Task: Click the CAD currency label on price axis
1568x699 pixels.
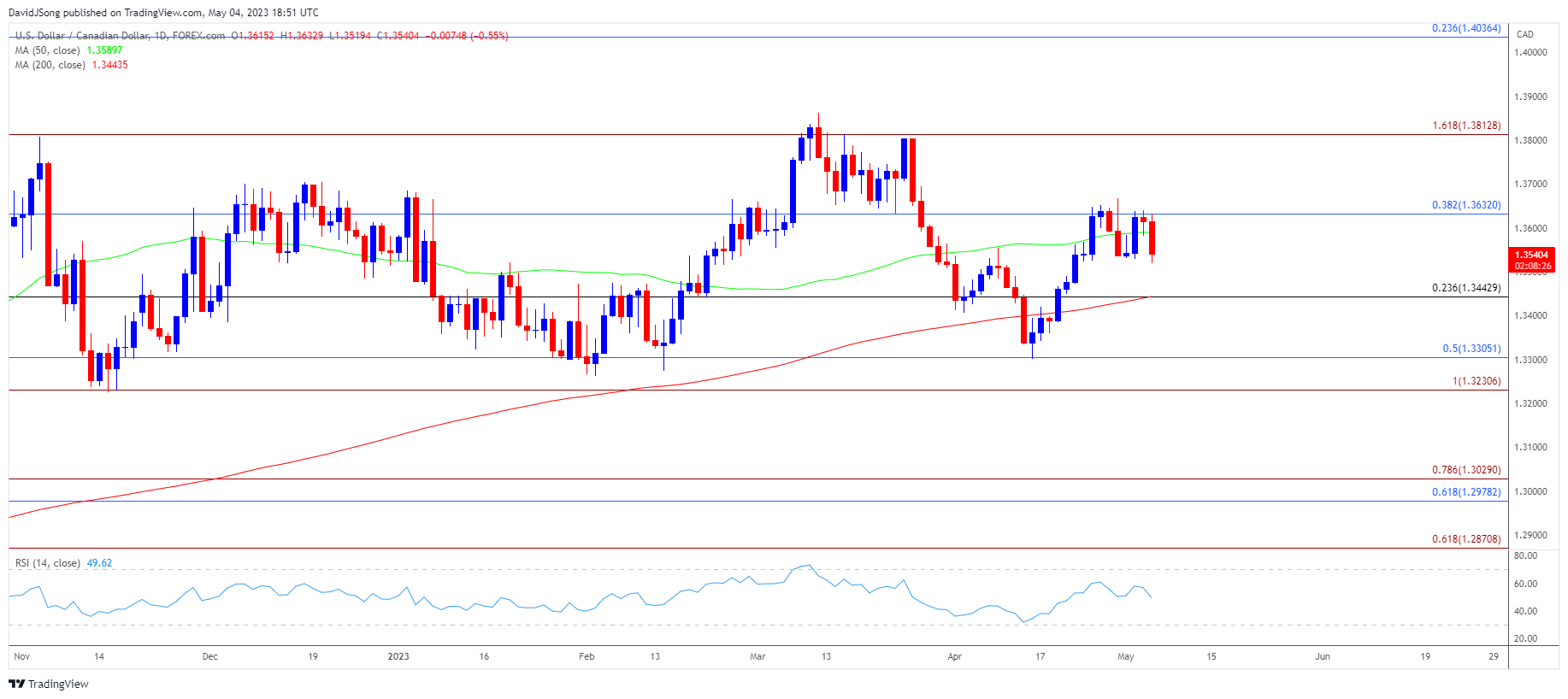Action: coord(1525,34)
